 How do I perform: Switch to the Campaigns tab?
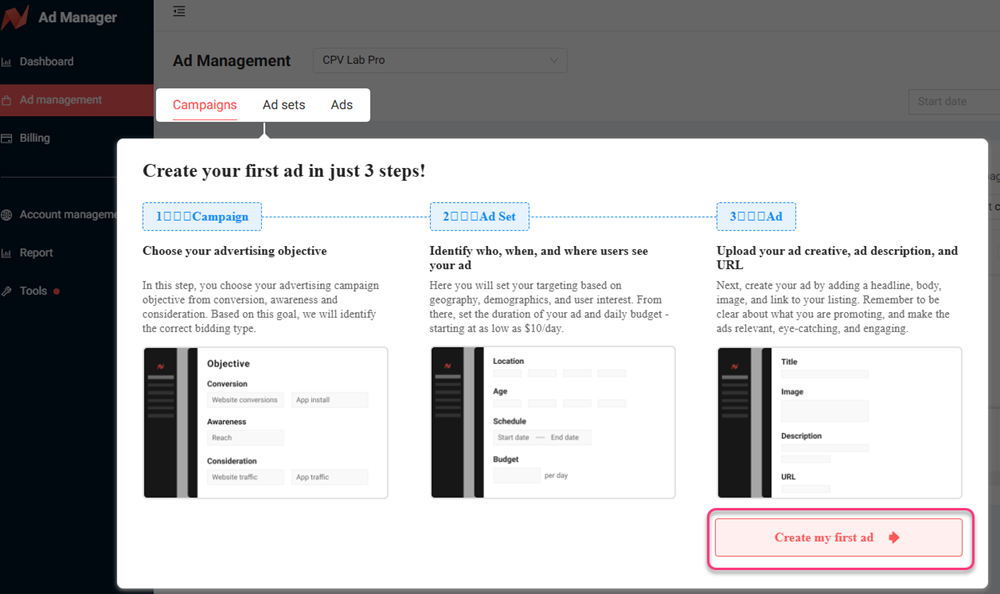[x=205, y=105]
